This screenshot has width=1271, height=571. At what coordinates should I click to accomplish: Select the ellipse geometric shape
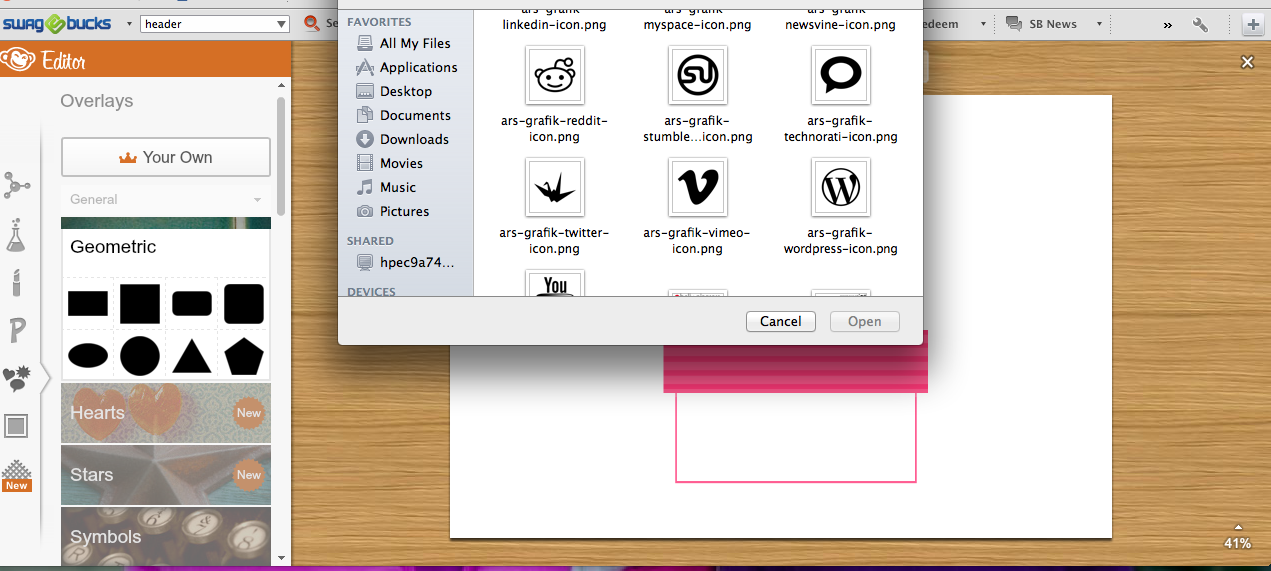88,355
